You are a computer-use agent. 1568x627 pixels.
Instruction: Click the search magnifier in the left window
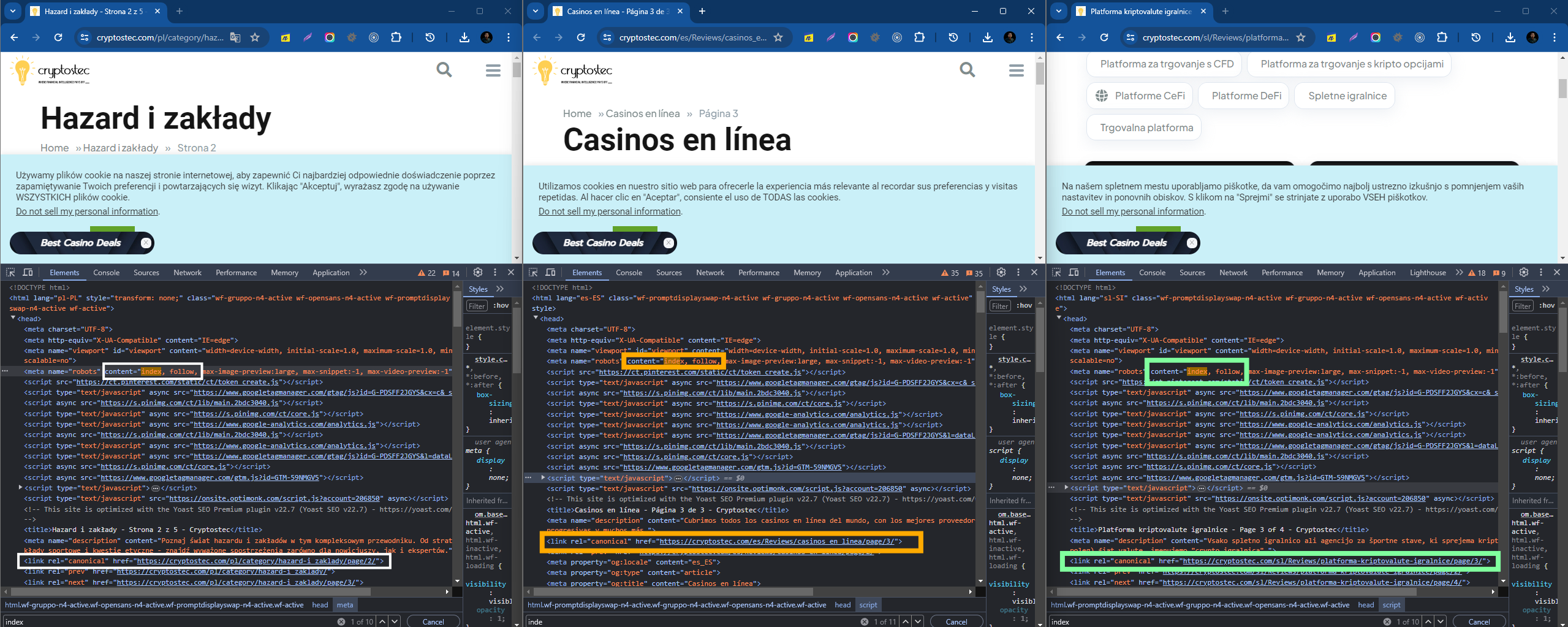pos(444,70)
